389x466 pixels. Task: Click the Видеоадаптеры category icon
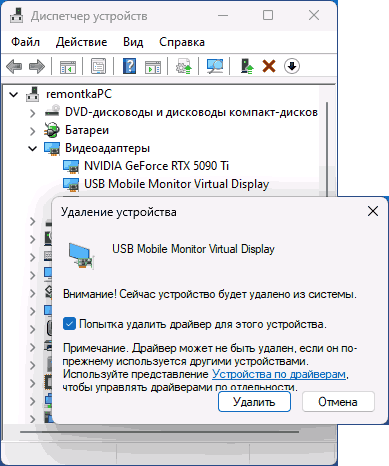click(x=52, y=148)
